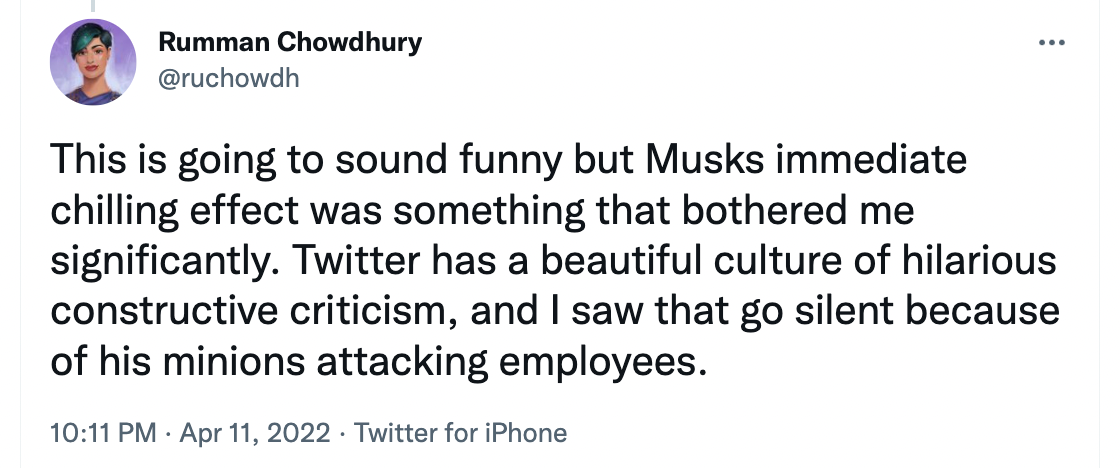
Task: Open the Rumman Chowdhury display name link
Action: coord(290,43)
